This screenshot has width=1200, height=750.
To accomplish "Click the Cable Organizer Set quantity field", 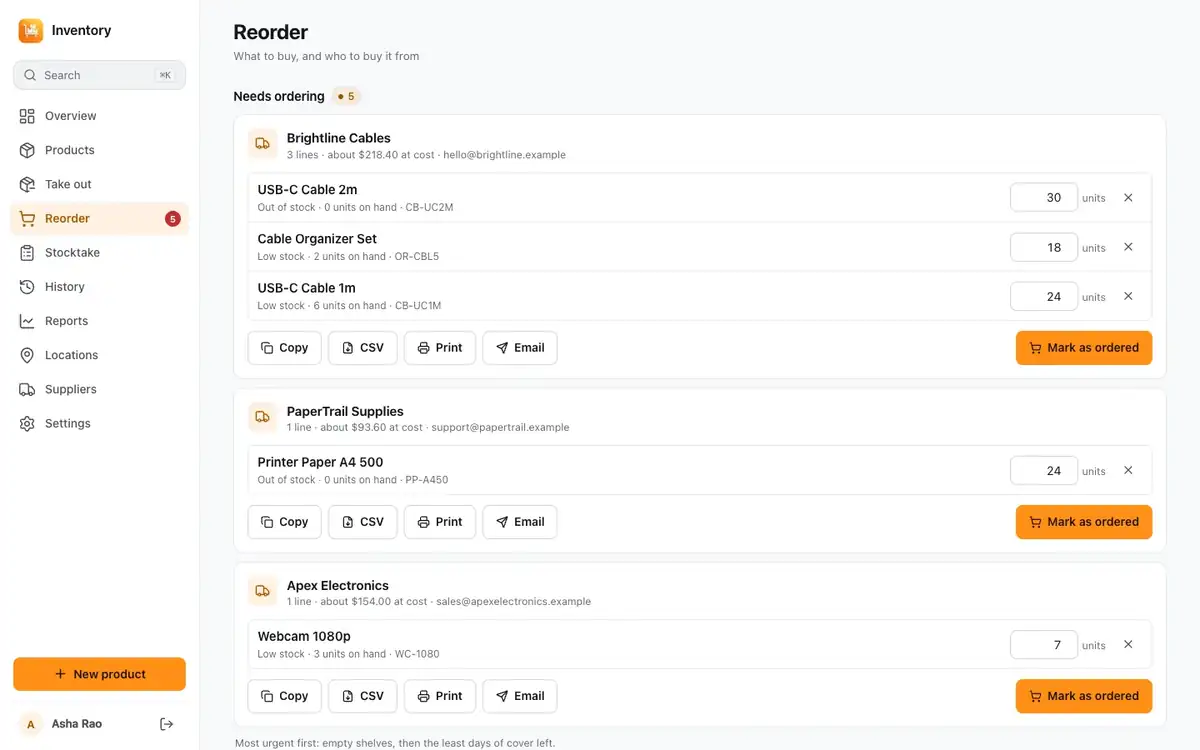I will pyautogui.click(x=1044, y=247).
